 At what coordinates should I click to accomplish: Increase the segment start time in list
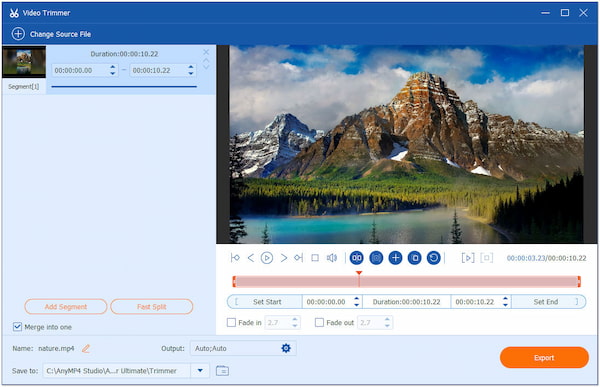[112, 67]
